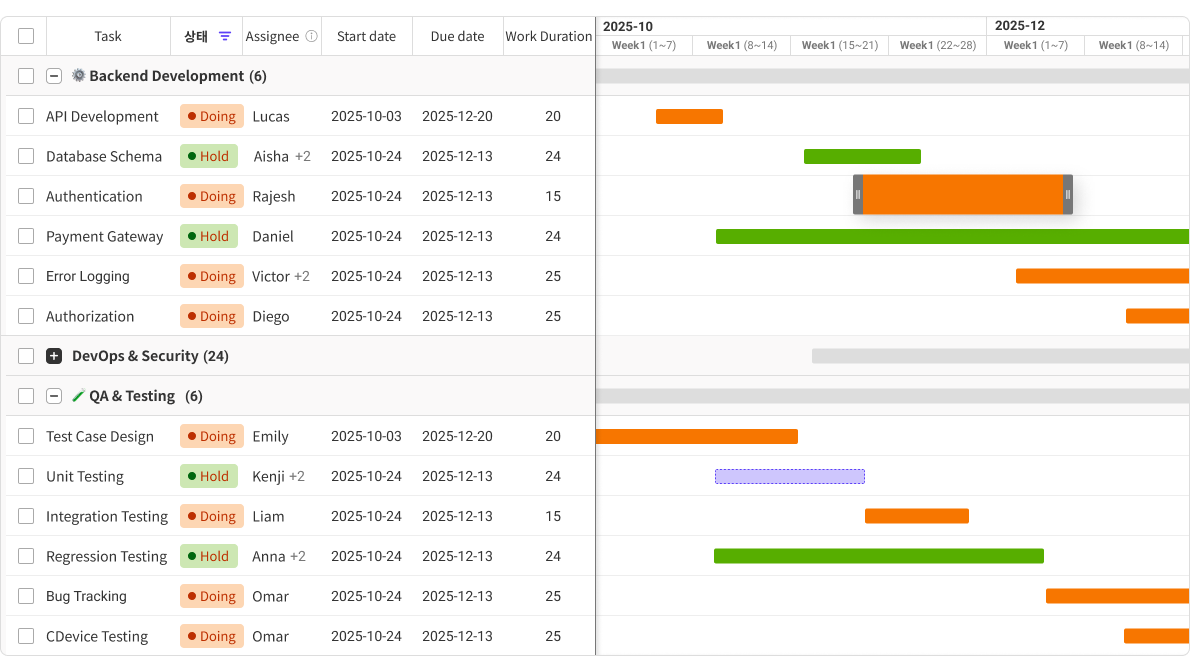
Task: Select the dashed Unit Testing bar on timeline
Action: (x=789, y=476)
